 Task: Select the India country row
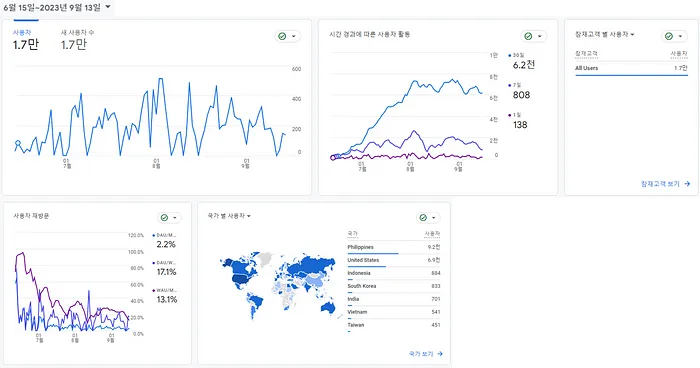coord(394,299)
